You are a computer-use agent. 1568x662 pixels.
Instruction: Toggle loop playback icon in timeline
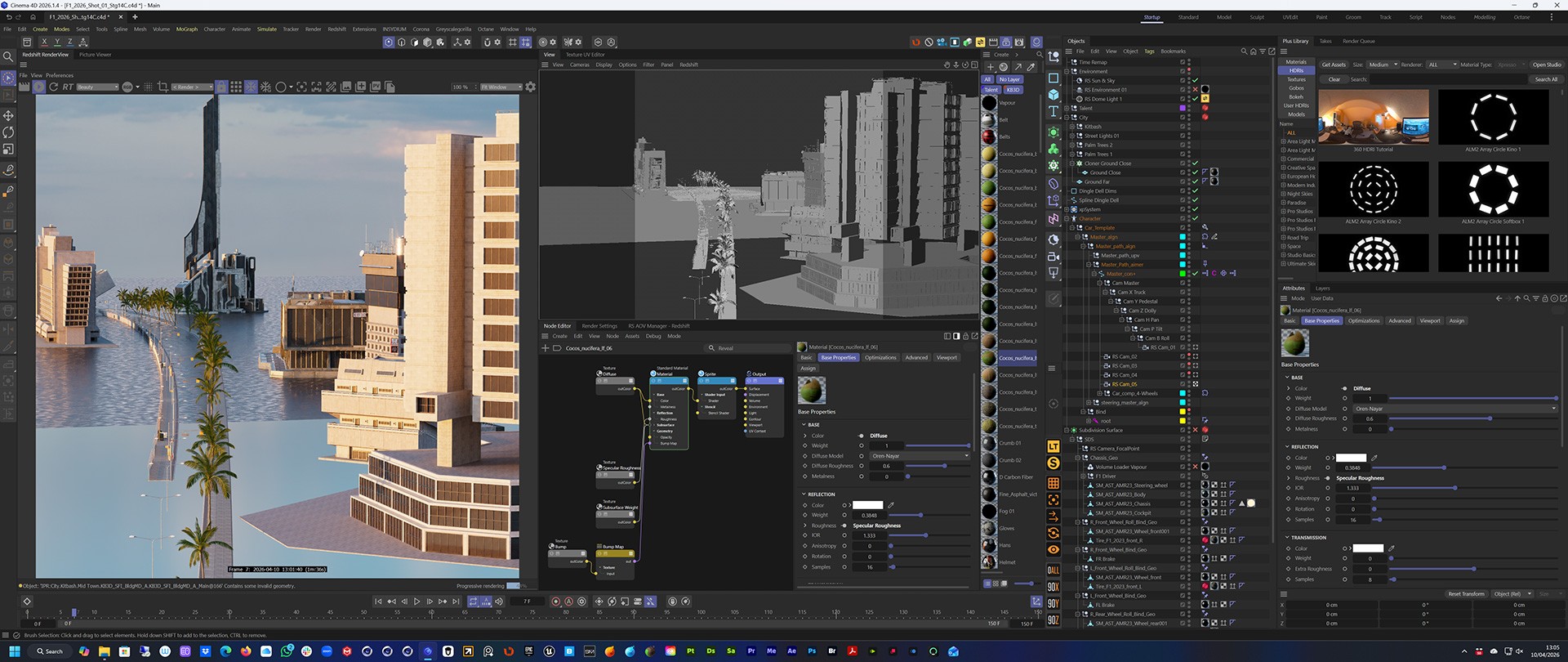473,602
